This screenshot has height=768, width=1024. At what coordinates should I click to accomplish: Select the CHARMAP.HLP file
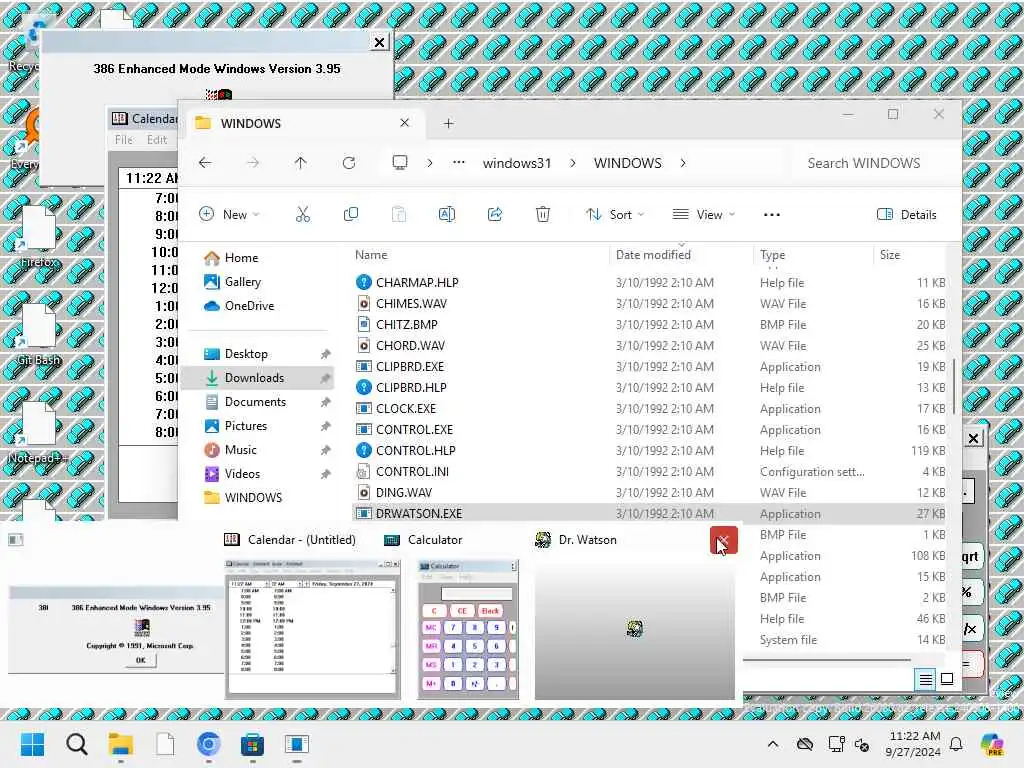tap(649, 283)
